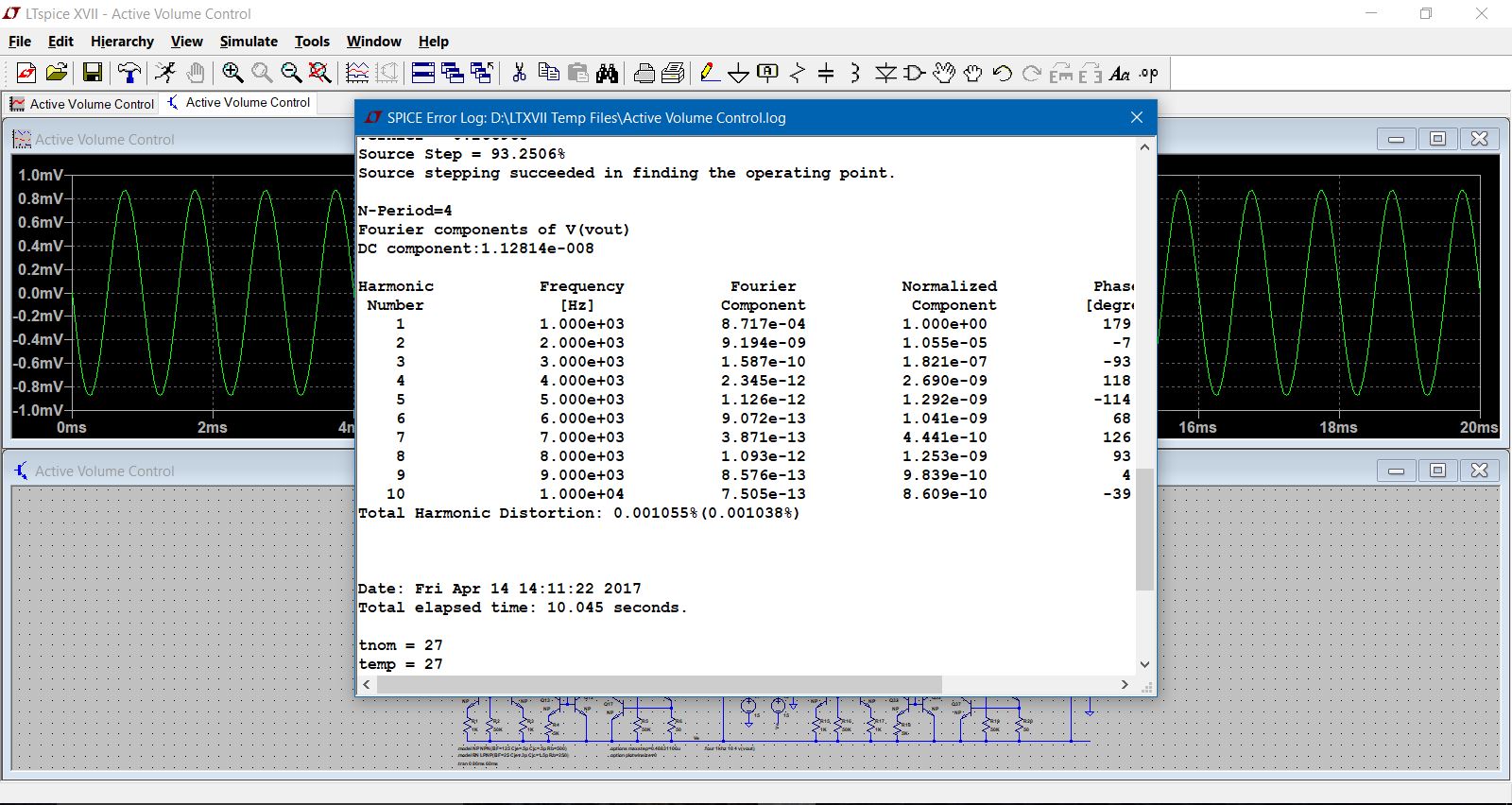Select the Label Net tool
The width and height of the screenshot is (1512, 805).
tap(768, 73)
